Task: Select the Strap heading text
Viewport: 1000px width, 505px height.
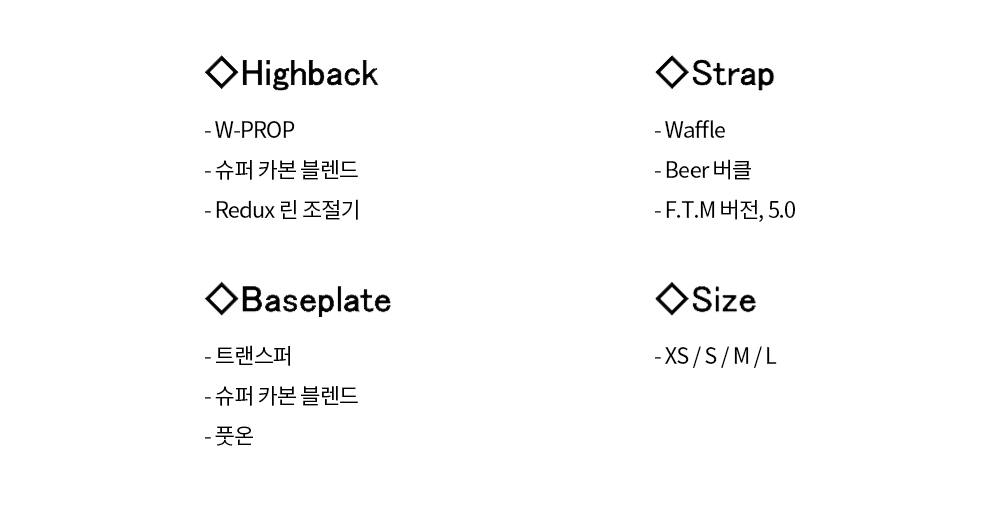Action: pyautogui.click(x=733, y=73)
